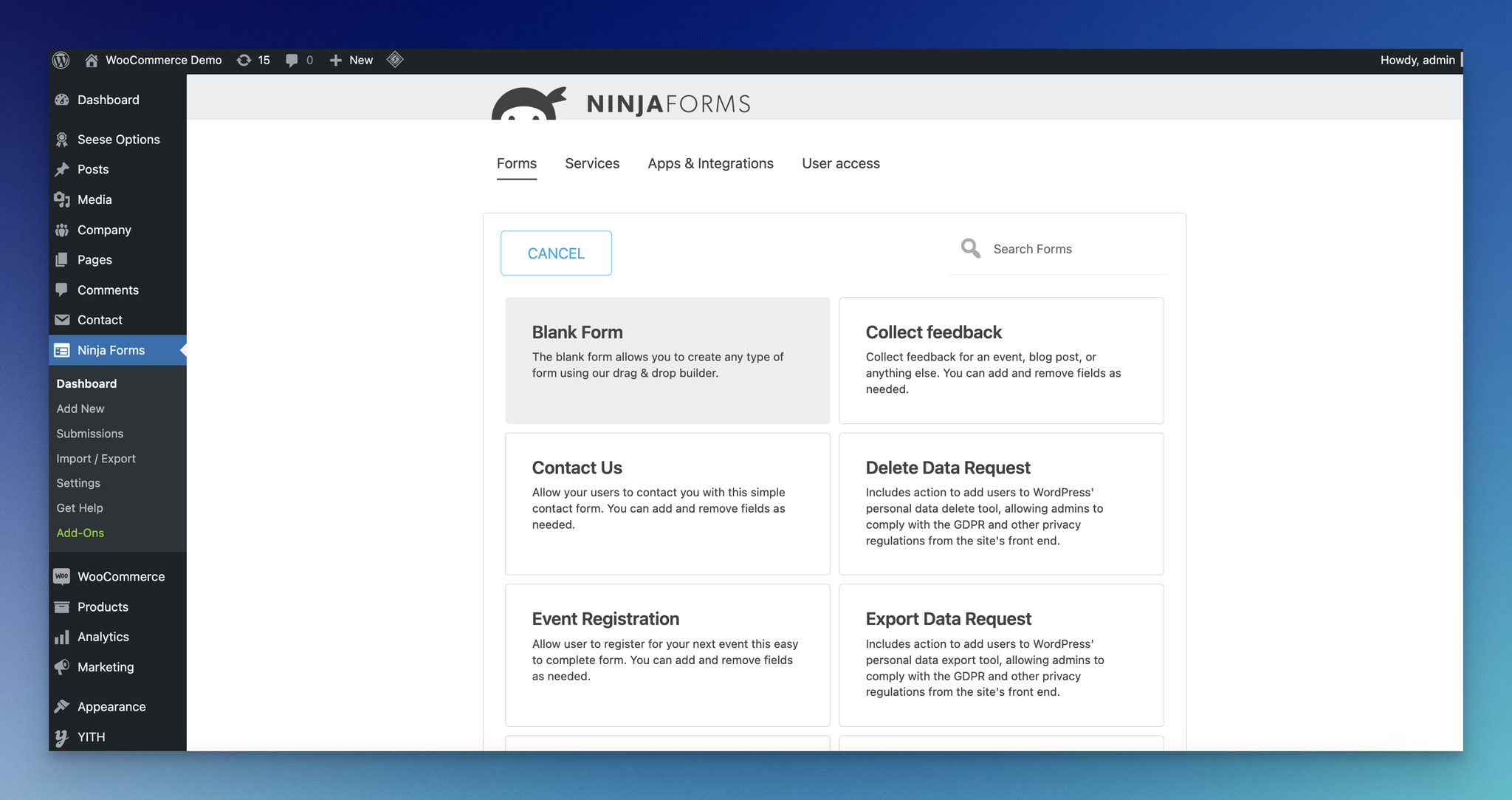This screenshot has width=1512, height=800.
Task: Open the YITH sidebar item
Action: click(x=117, y=737)
